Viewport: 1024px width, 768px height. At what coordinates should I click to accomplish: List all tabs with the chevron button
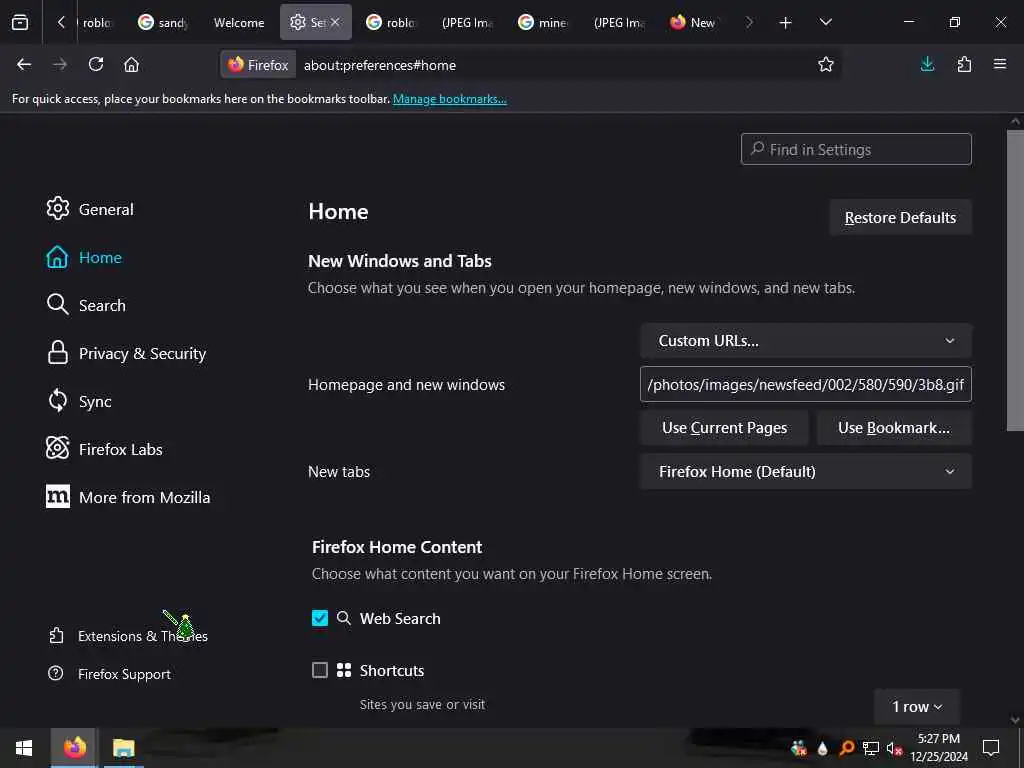825,23
